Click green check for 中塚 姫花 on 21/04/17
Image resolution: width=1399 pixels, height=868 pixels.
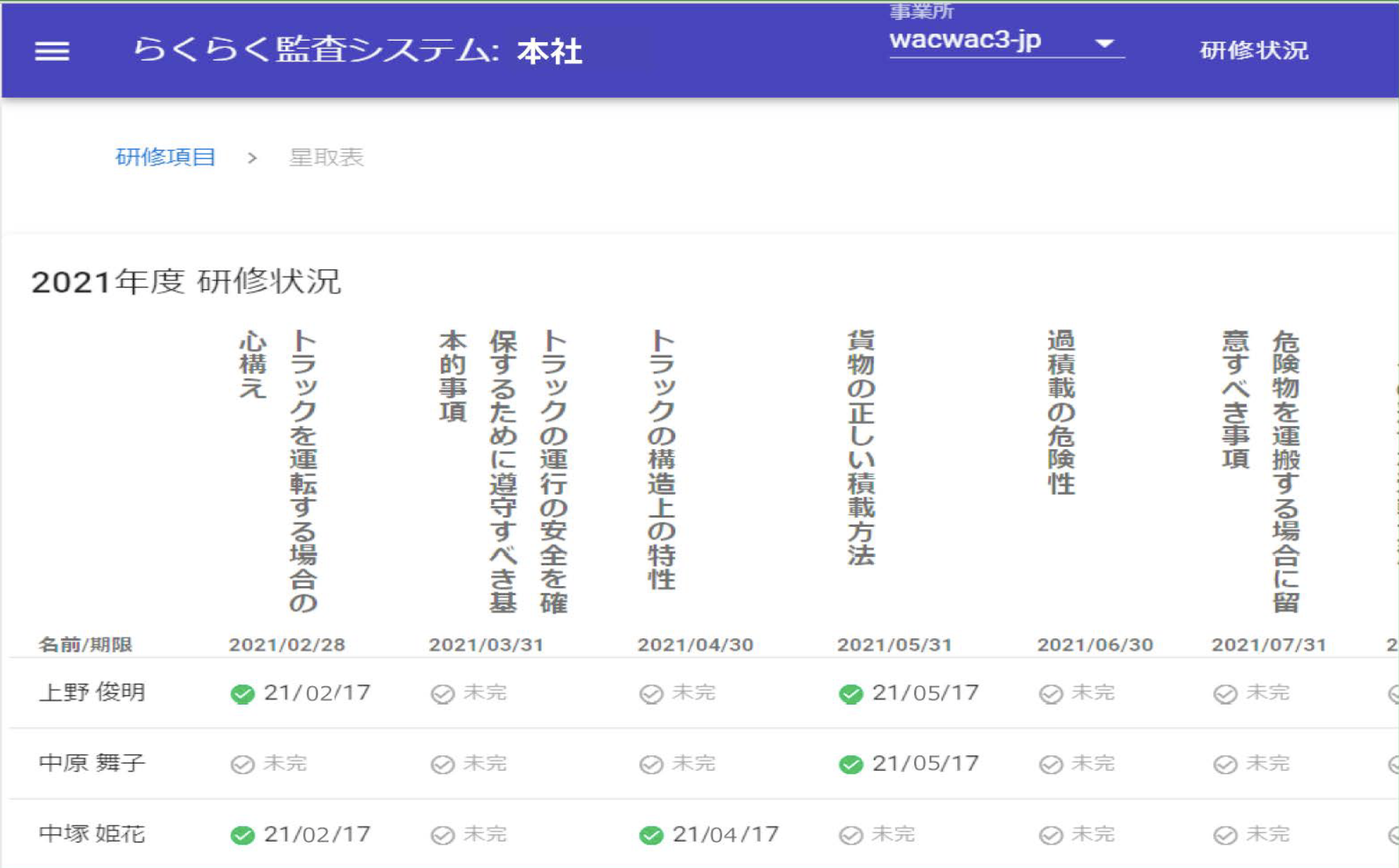651,835
